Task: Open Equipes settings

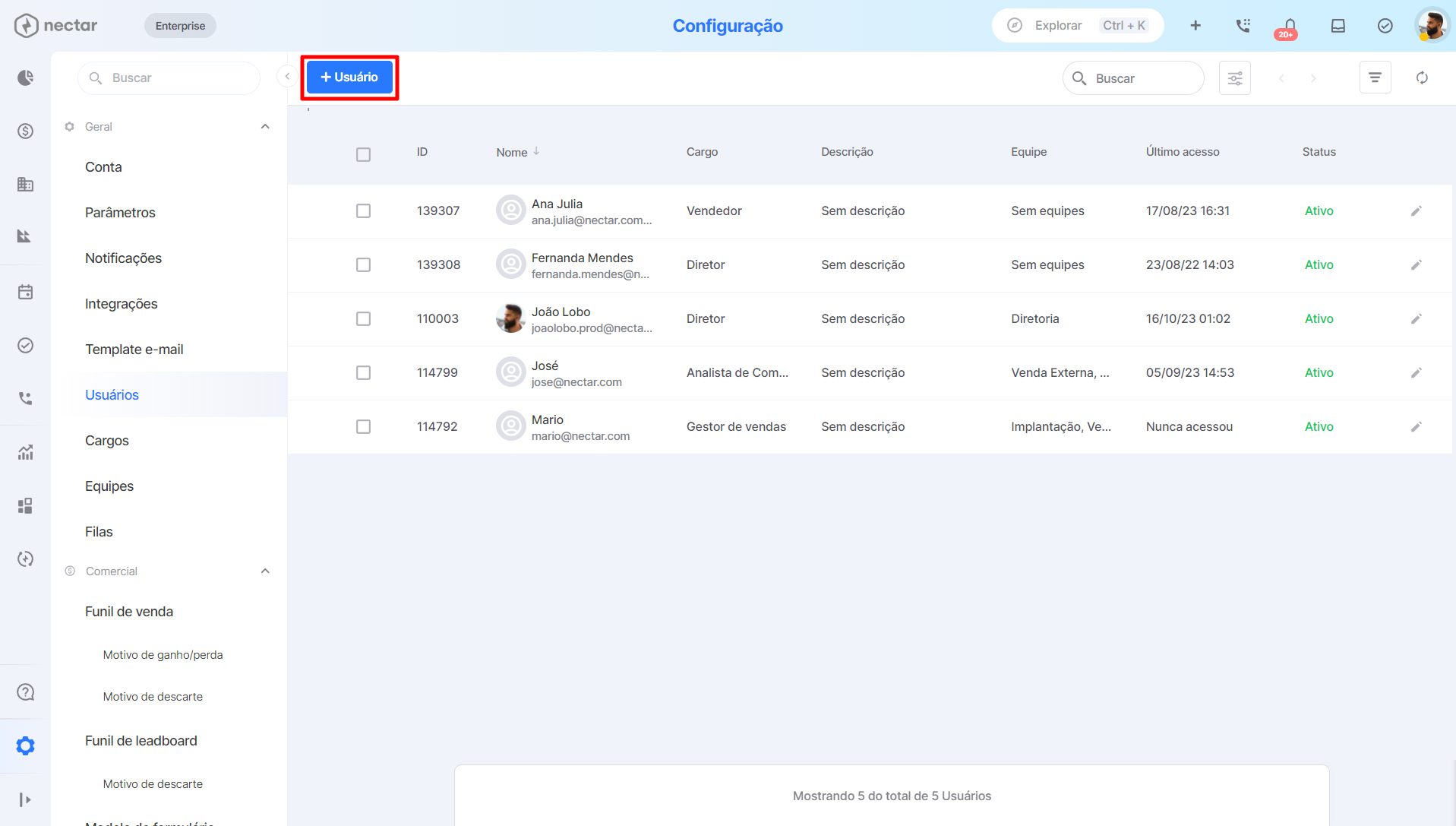Action: click(109, 486)
